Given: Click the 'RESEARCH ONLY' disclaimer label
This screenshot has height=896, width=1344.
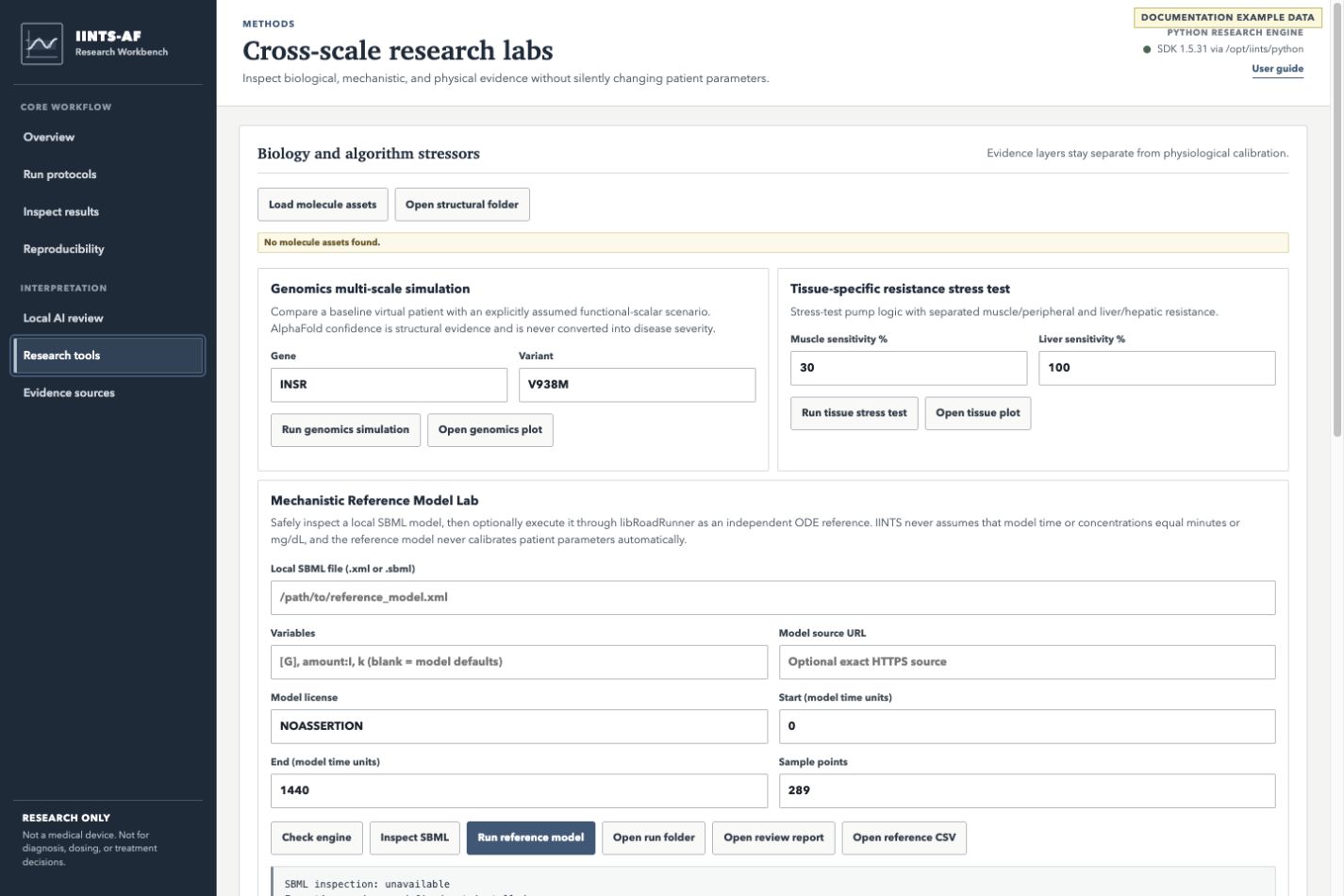Looking at the screenshot, I should (x=66, y=818).
